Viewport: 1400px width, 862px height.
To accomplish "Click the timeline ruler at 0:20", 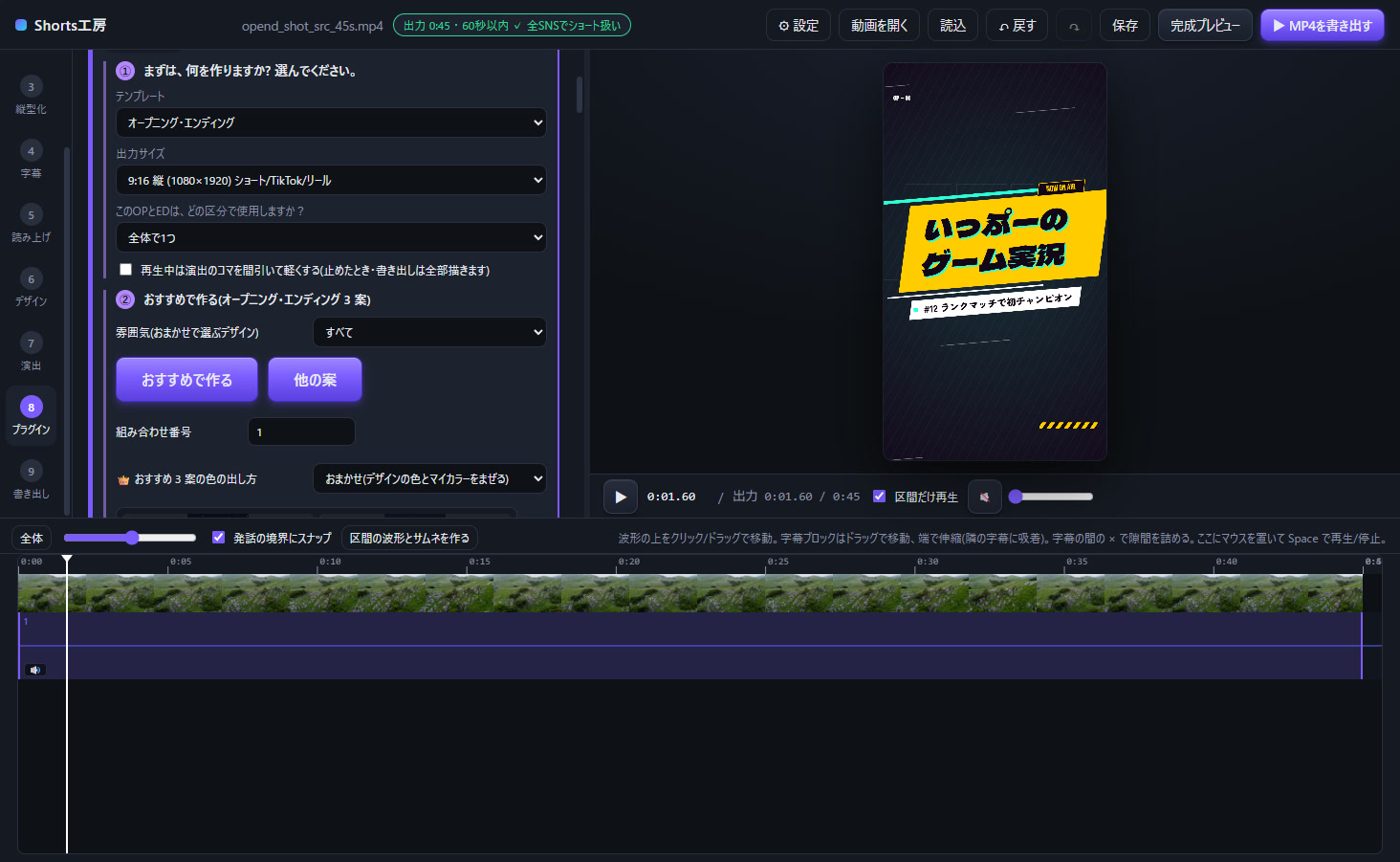I will 616,564.
